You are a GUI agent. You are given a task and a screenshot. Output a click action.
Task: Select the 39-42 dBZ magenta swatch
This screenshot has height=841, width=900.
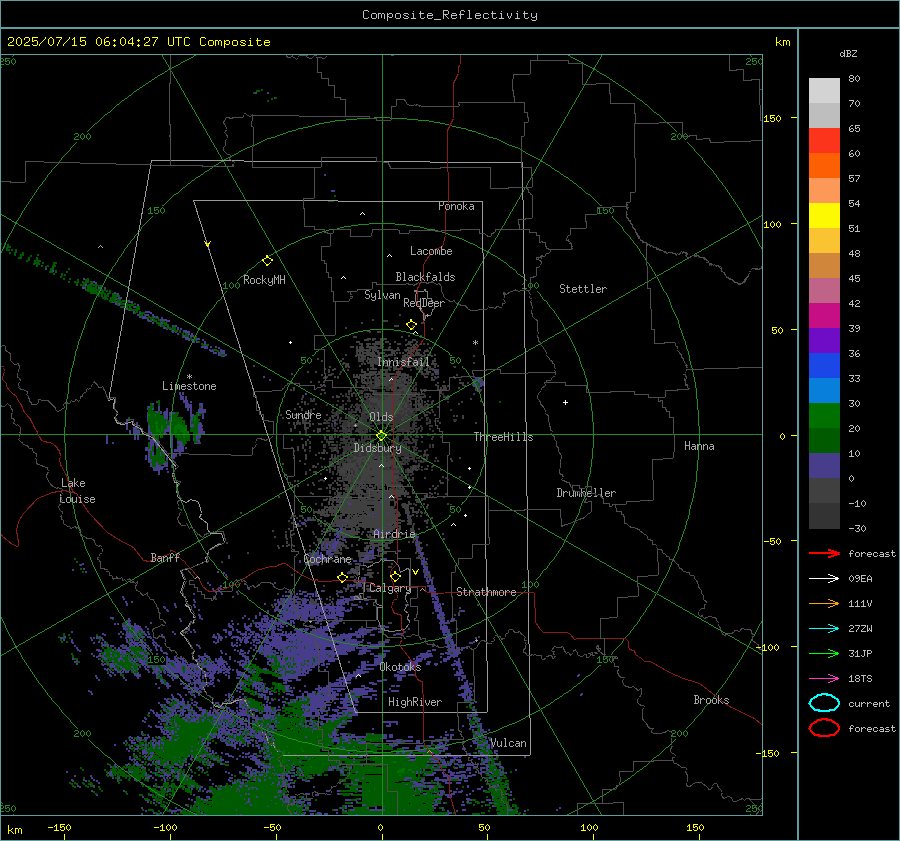point(824,316)
